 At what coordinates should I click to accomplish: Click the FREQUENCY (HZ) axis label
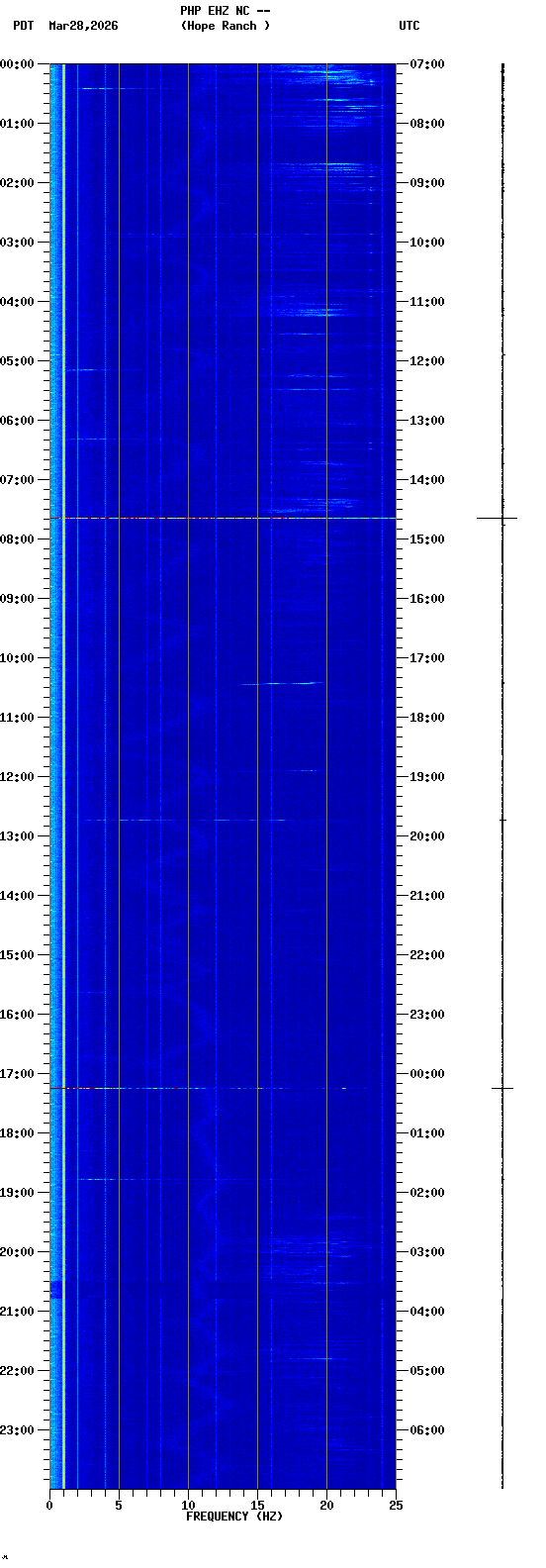click(x=234, y=1517)
